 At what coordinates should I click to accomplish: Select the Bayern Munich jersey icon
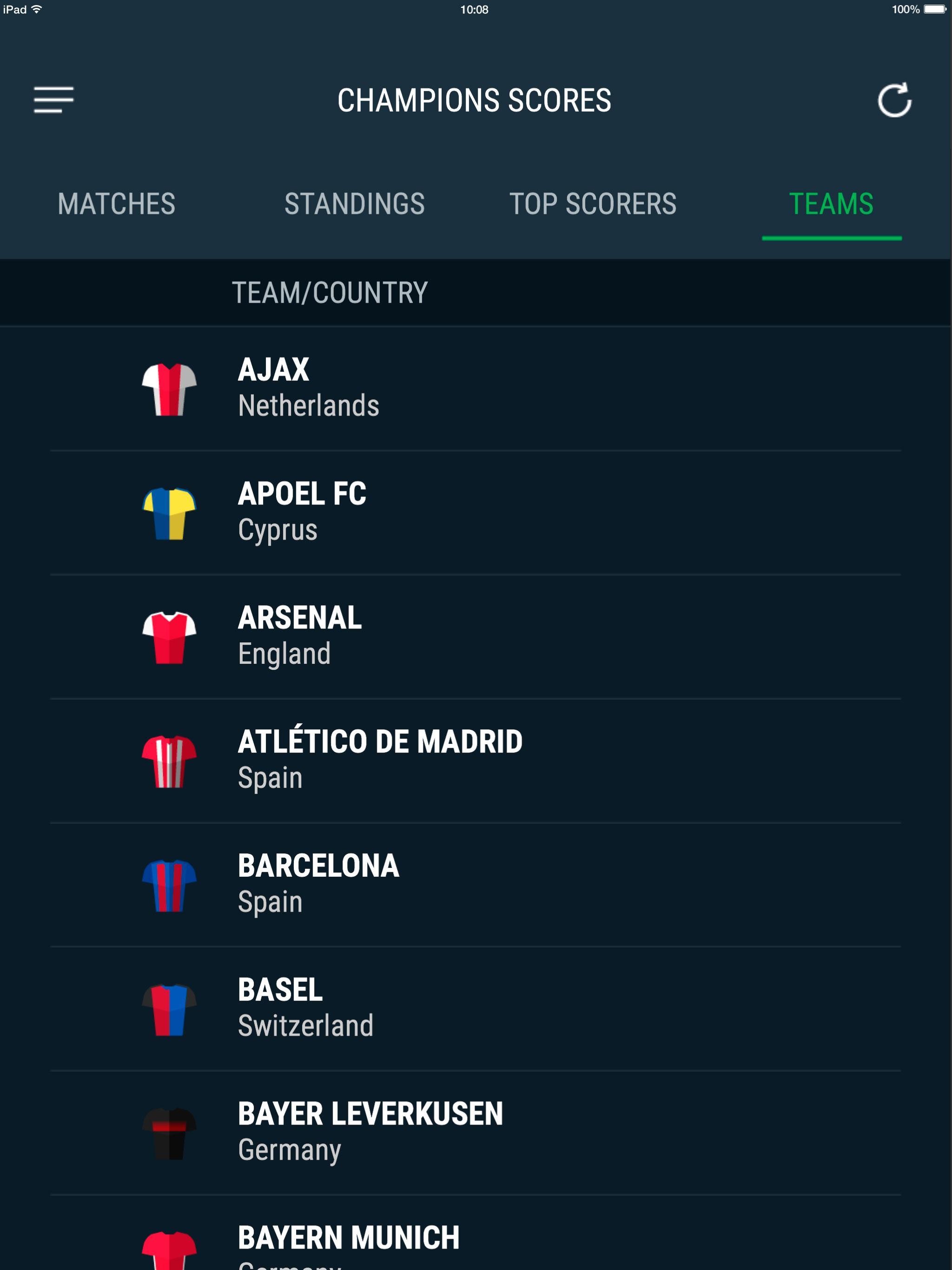(169, 1250)
